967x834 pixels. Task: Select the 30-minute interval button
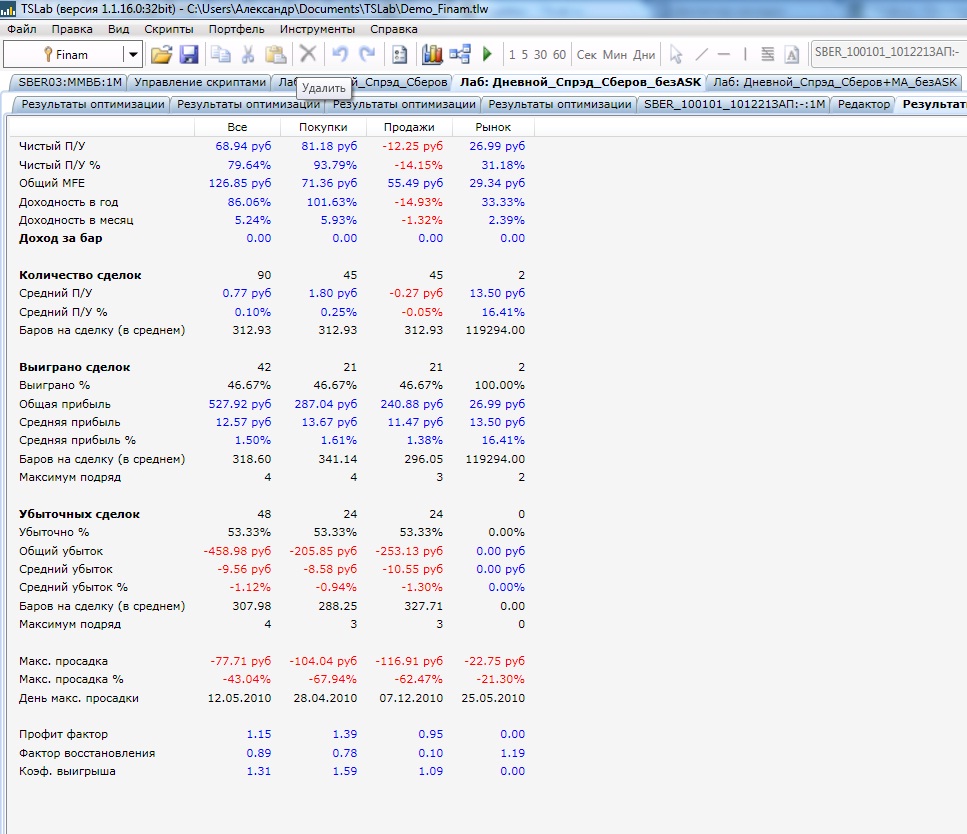540,55
